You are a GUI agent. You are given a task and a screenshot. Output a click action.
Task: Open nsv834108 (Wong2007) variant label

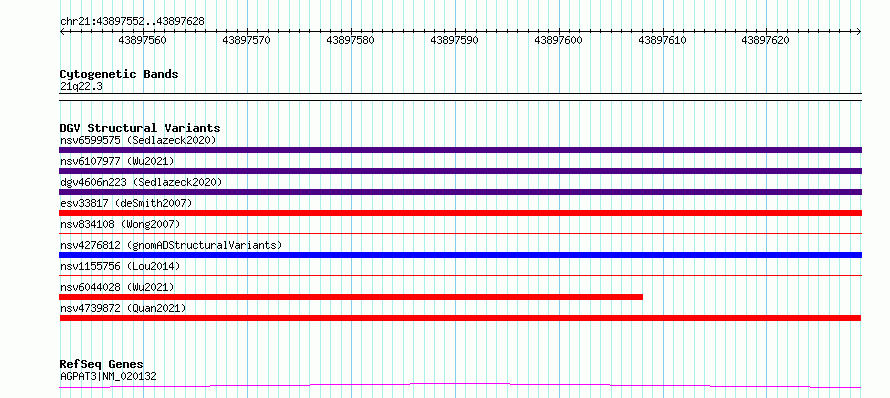tap(120, 224)
